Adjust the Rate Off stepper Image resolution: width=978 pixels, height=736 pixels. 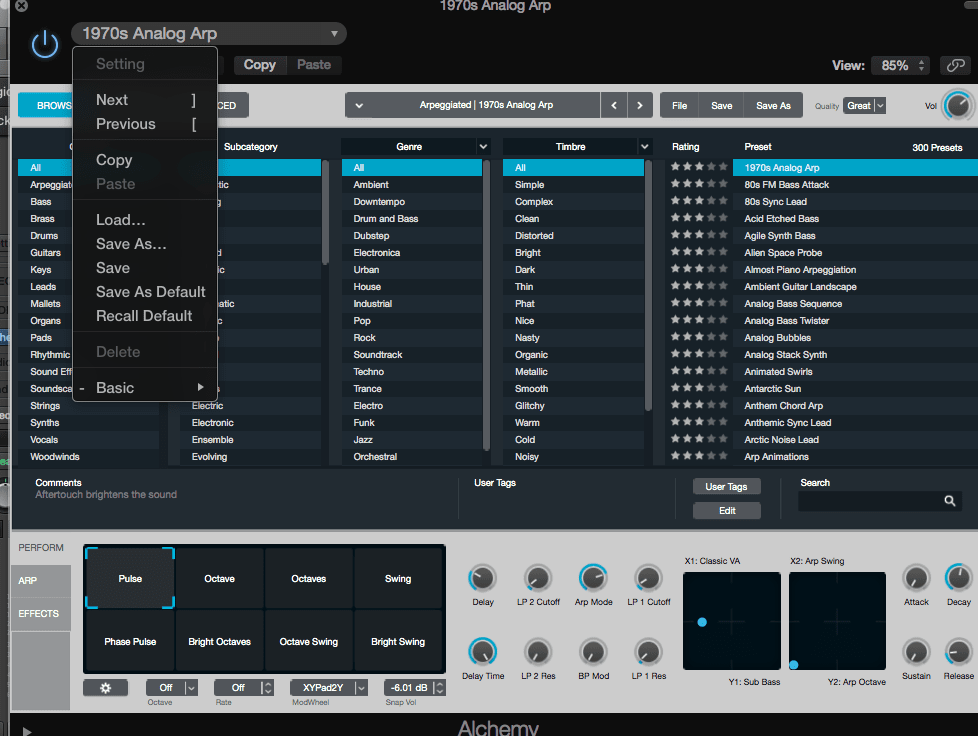(268, 687)
